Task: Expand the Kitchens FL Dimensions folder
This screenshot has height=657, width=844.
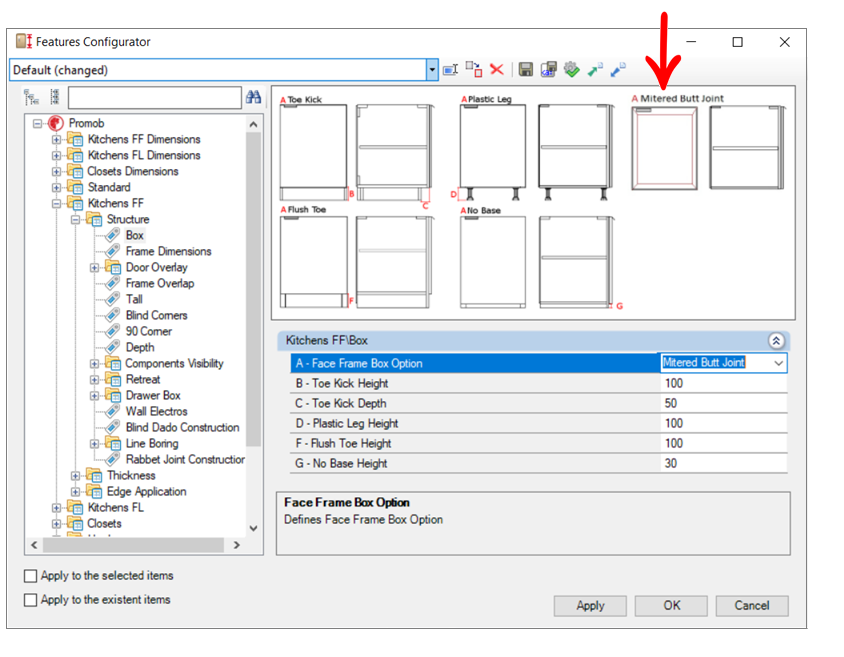Action: click(x=57, y=155)
